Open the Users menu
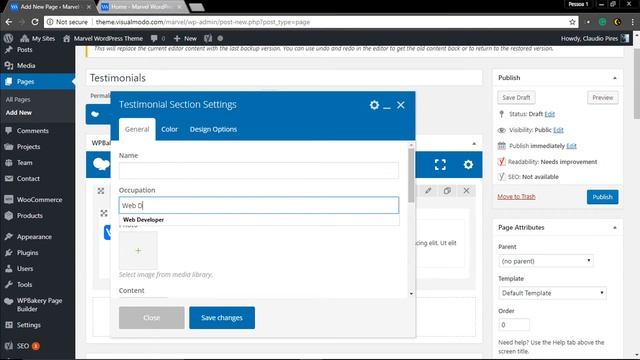The image size is (640, 360). [25, 269]
